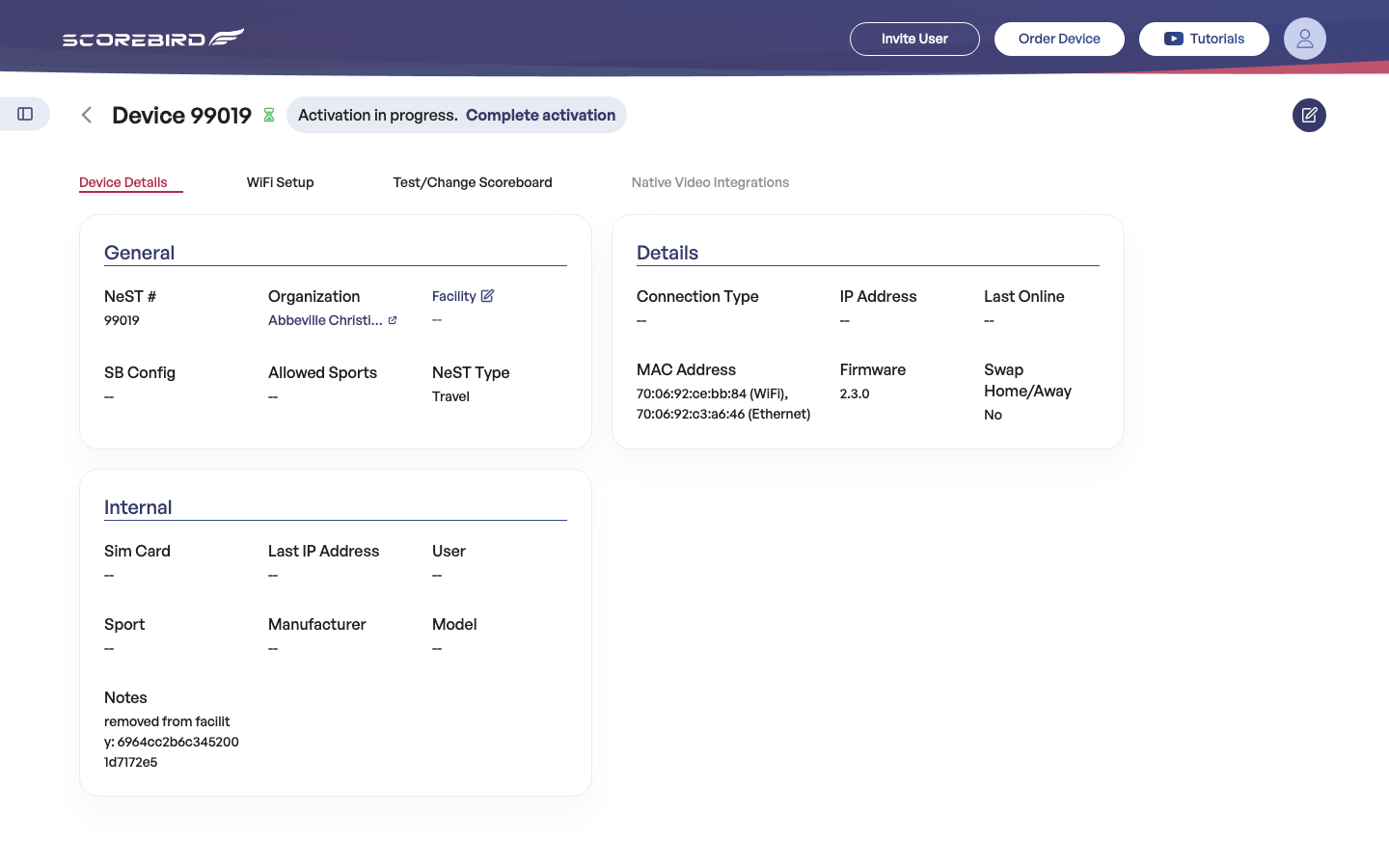Open the edit device pencil button
The image size is (1389, 868).
click(x=1309, y=115)
